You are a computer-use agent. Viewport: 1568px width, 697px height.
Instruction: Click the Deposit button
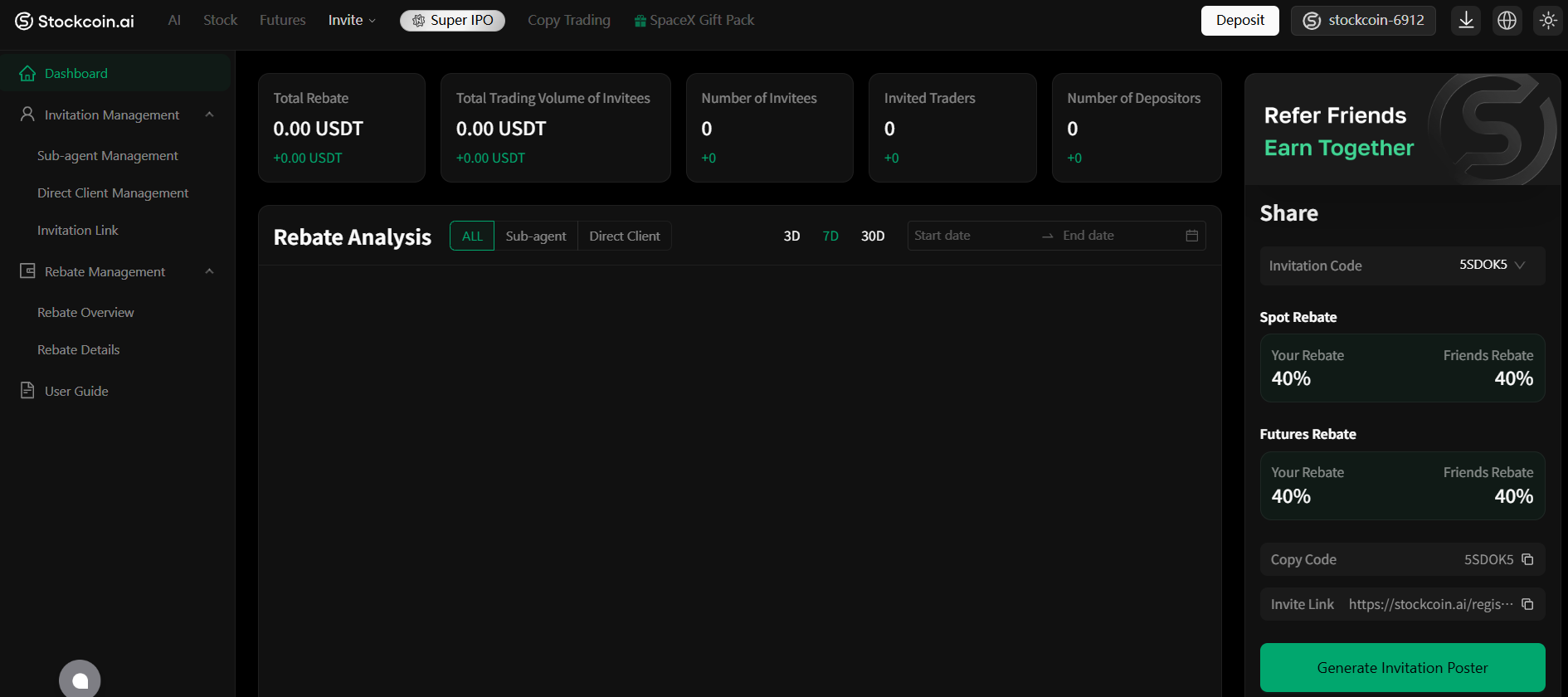click(x=1240, y=21)
